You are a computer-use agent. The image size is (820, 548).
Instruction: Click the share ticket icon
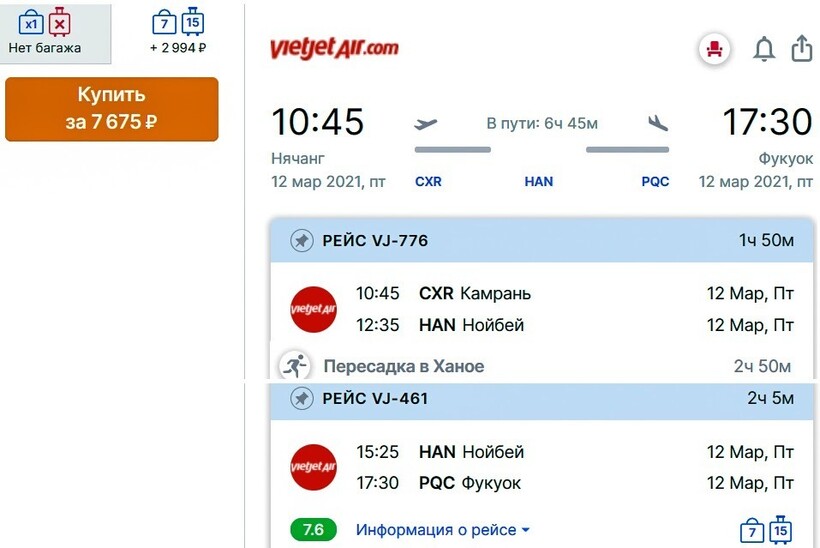(801, 49)
